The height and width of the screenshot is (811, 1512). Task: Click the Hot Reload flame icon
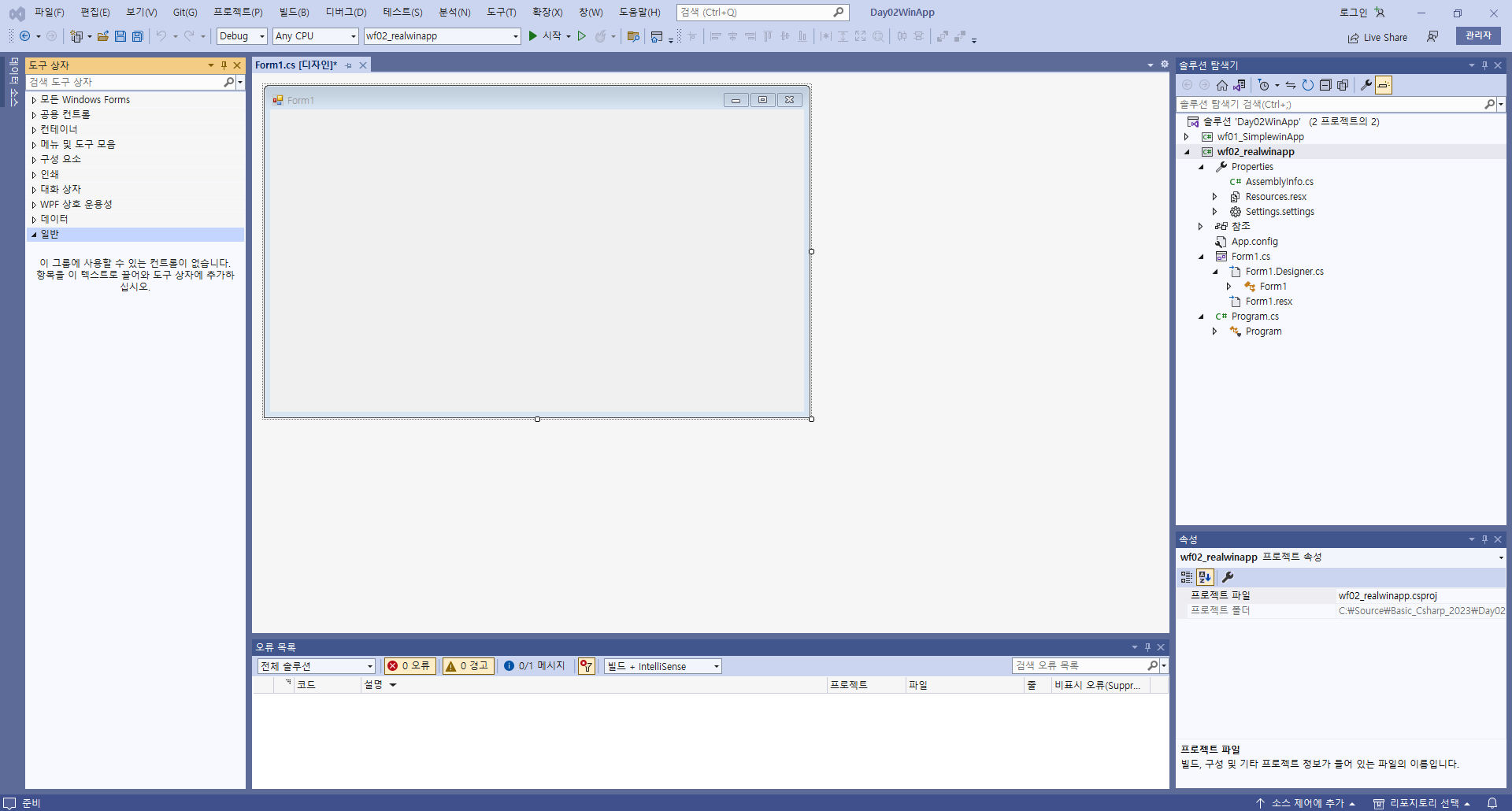pos(601,36)
